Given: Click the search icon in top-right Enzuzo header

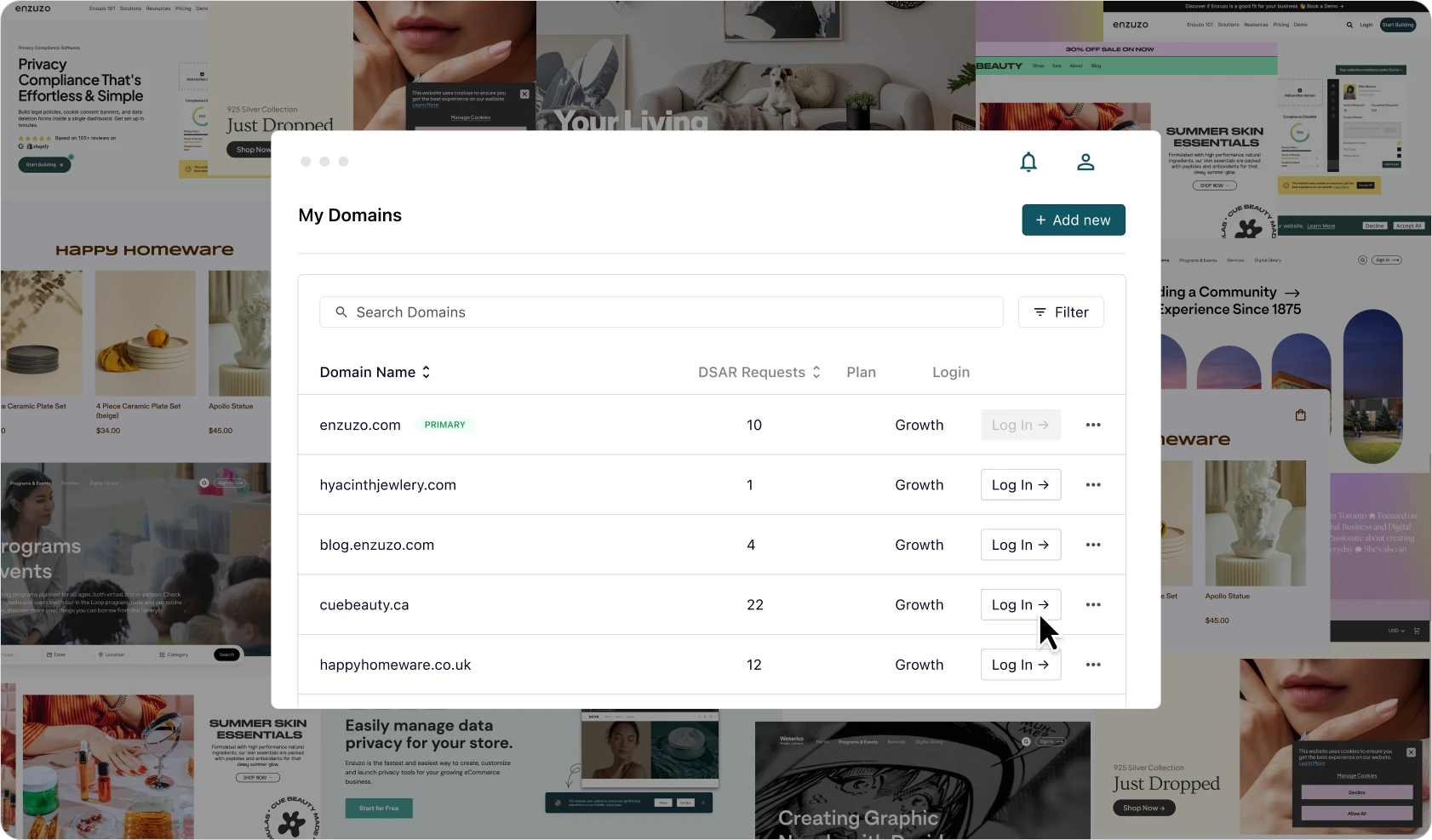Looking at the screenshot, I should click(1349, 25).
